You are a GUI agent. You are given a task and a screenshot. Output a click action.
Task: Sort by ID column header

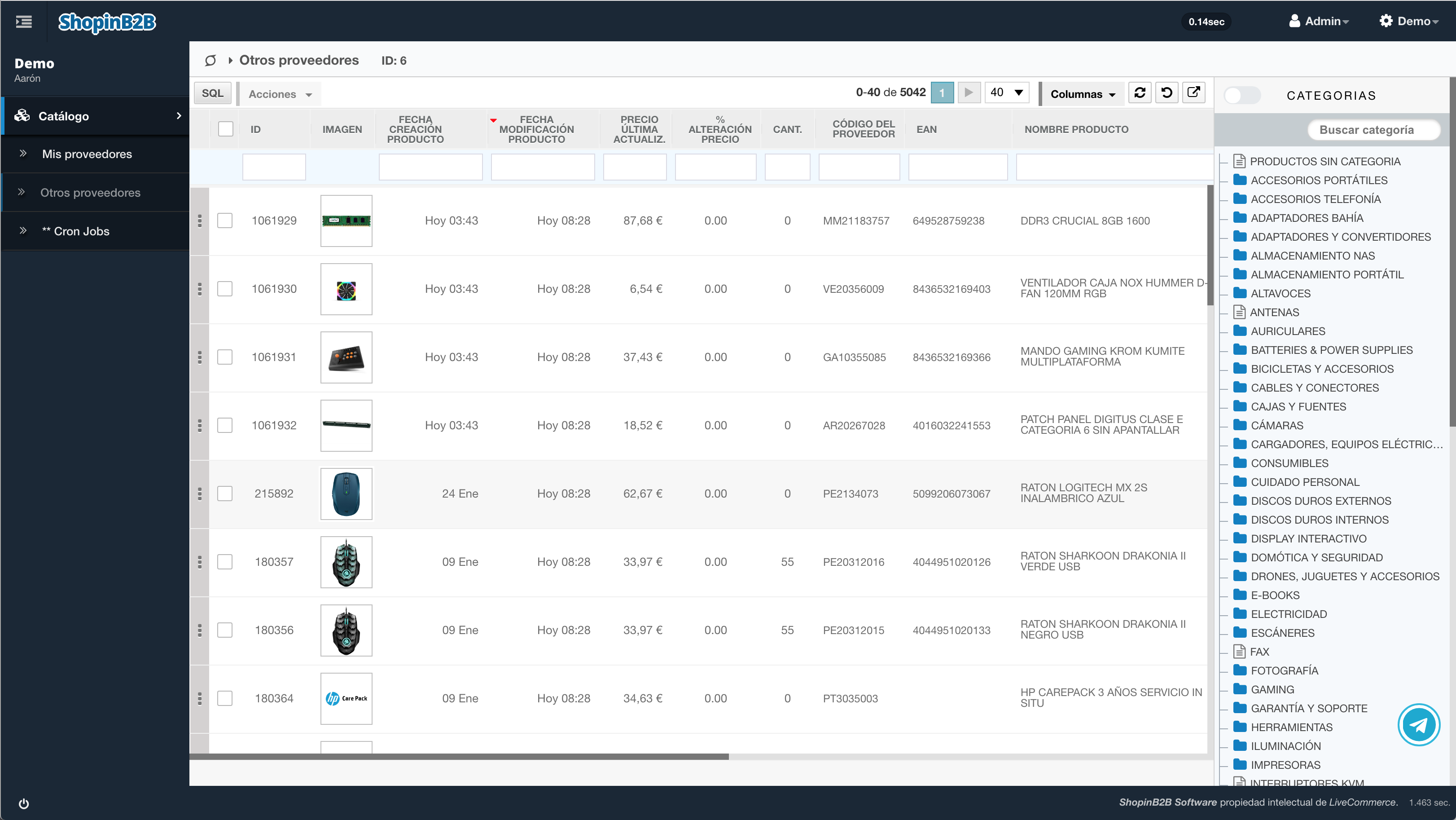[x=255, y=129]
